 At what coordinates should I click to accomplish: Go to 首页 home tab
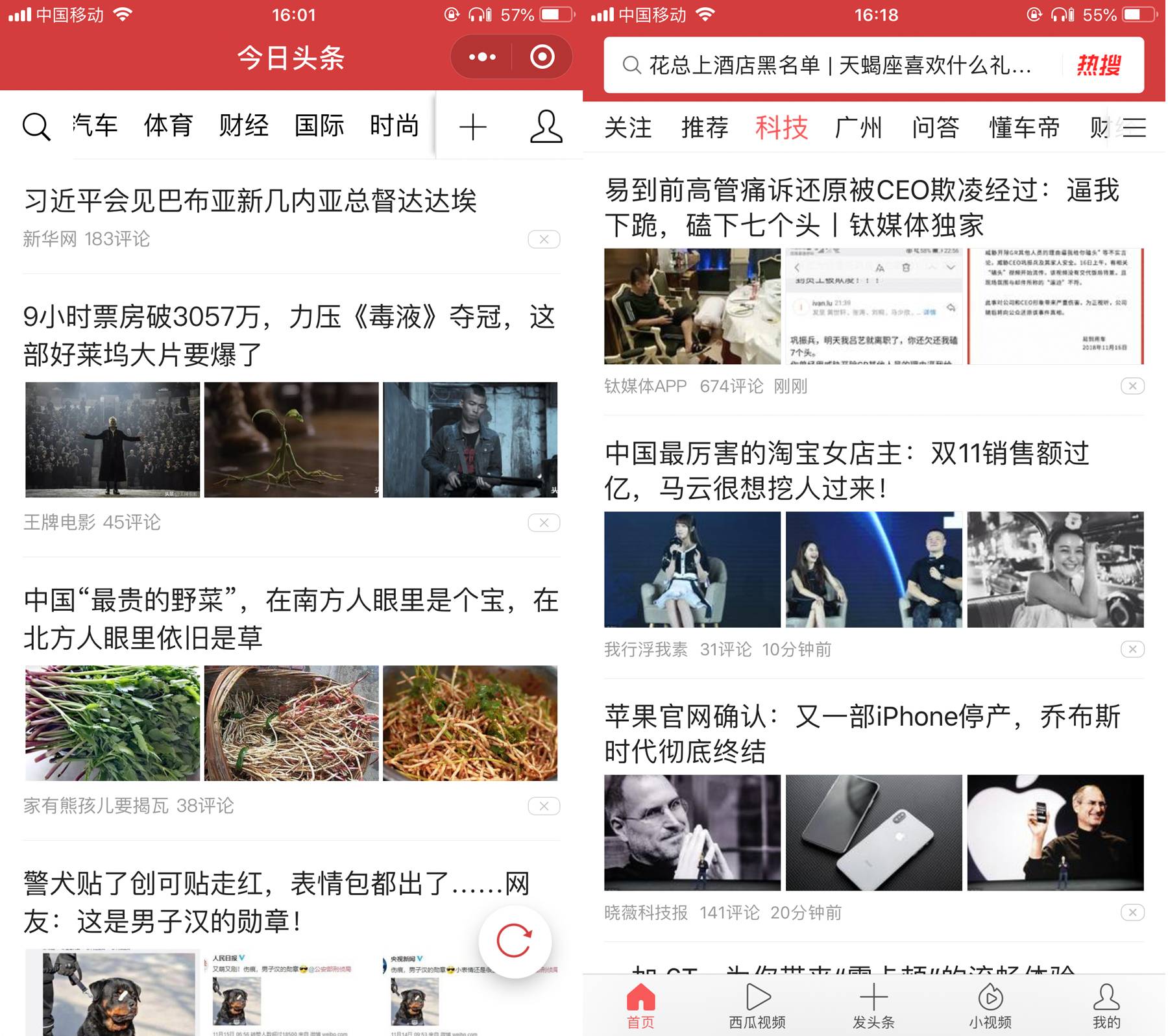click(x=640, y=1005)
